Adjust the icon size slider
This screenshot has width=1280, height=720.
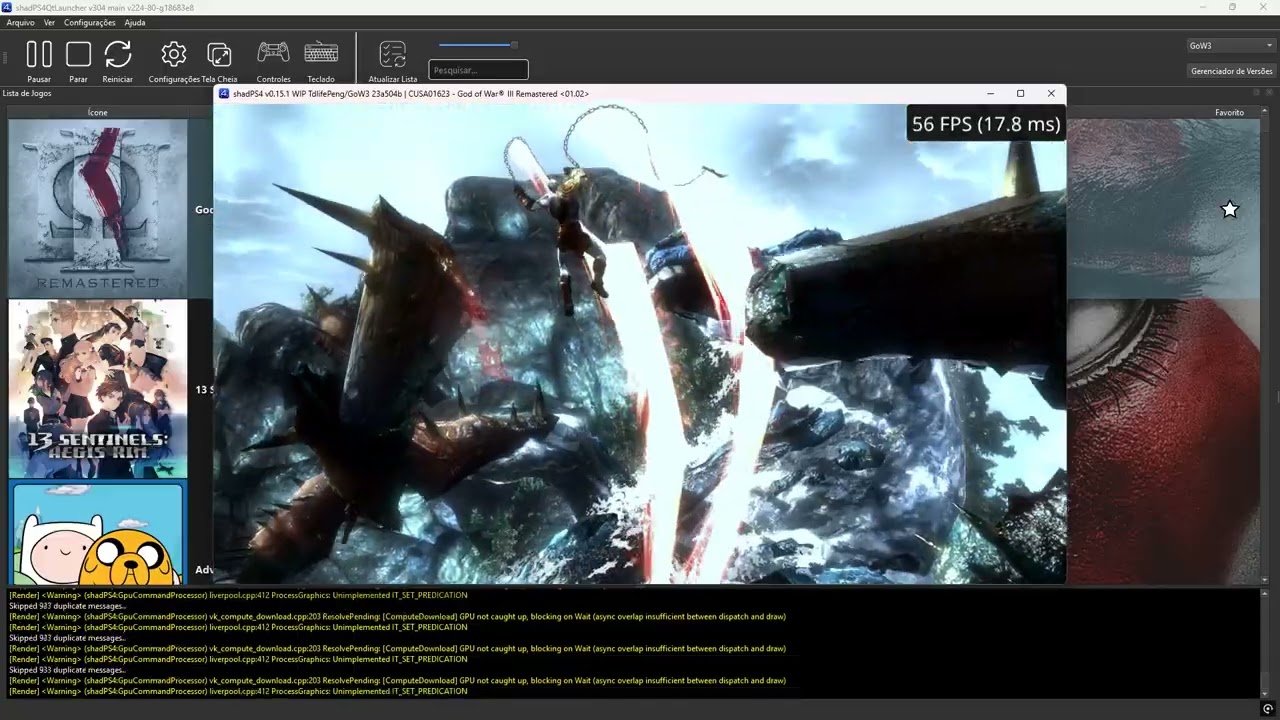click(x=478, y=45)
